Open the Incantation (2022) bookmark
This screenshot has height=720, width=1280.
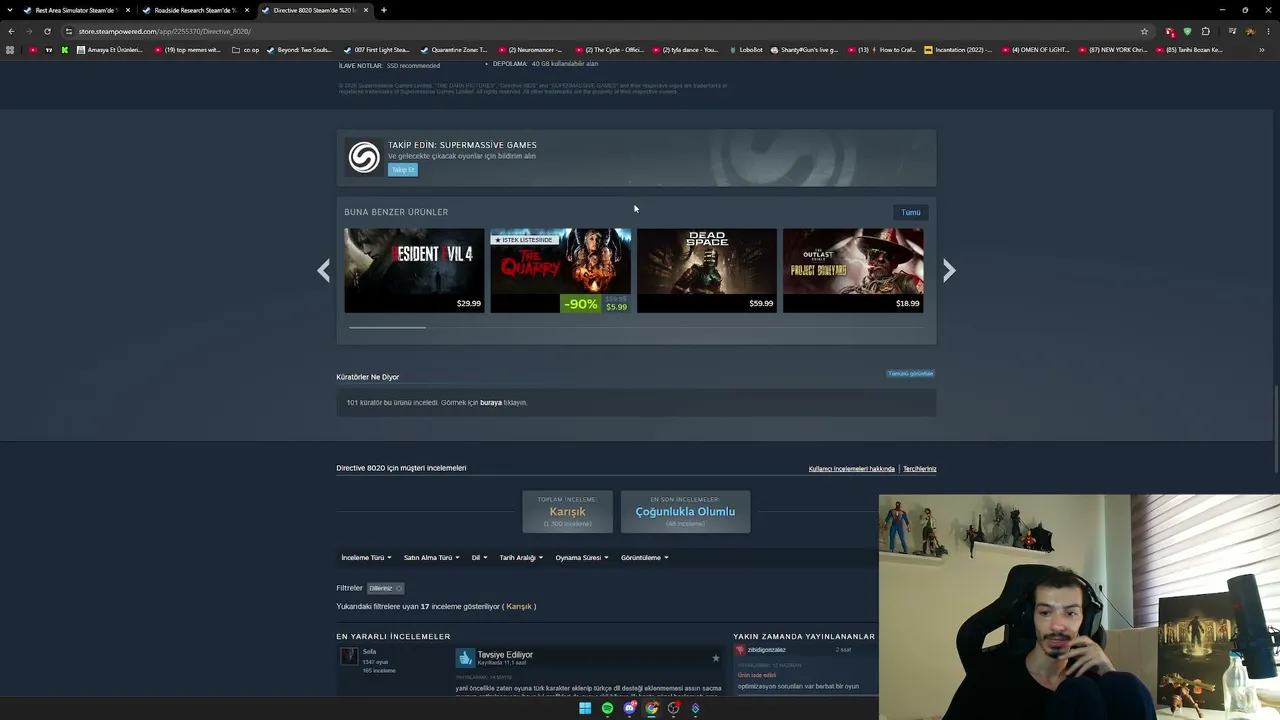(960, 50)
